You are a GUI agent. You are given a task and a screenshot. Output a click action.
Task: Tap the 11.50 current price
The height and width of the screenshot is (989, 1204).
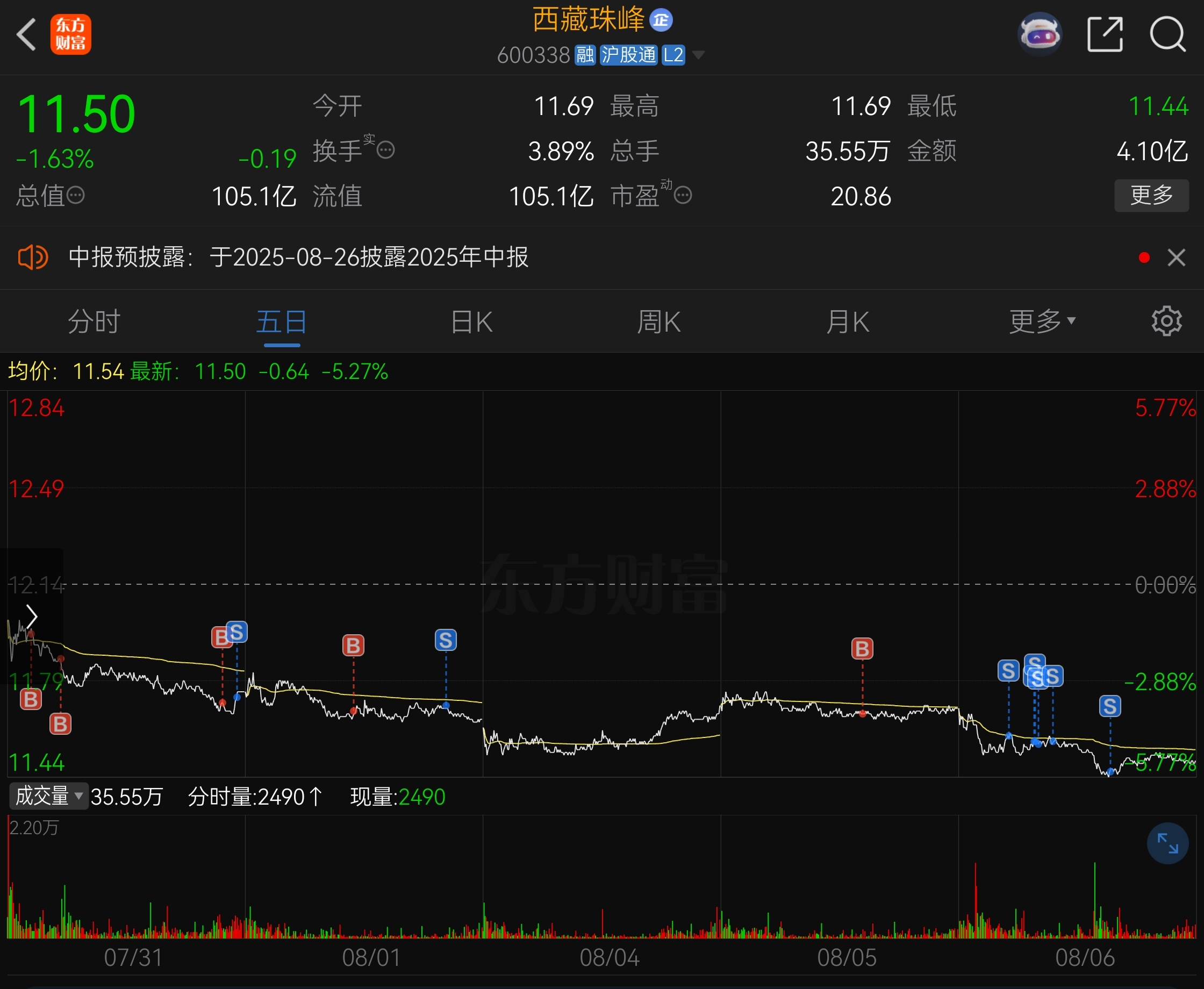(76, 114)
